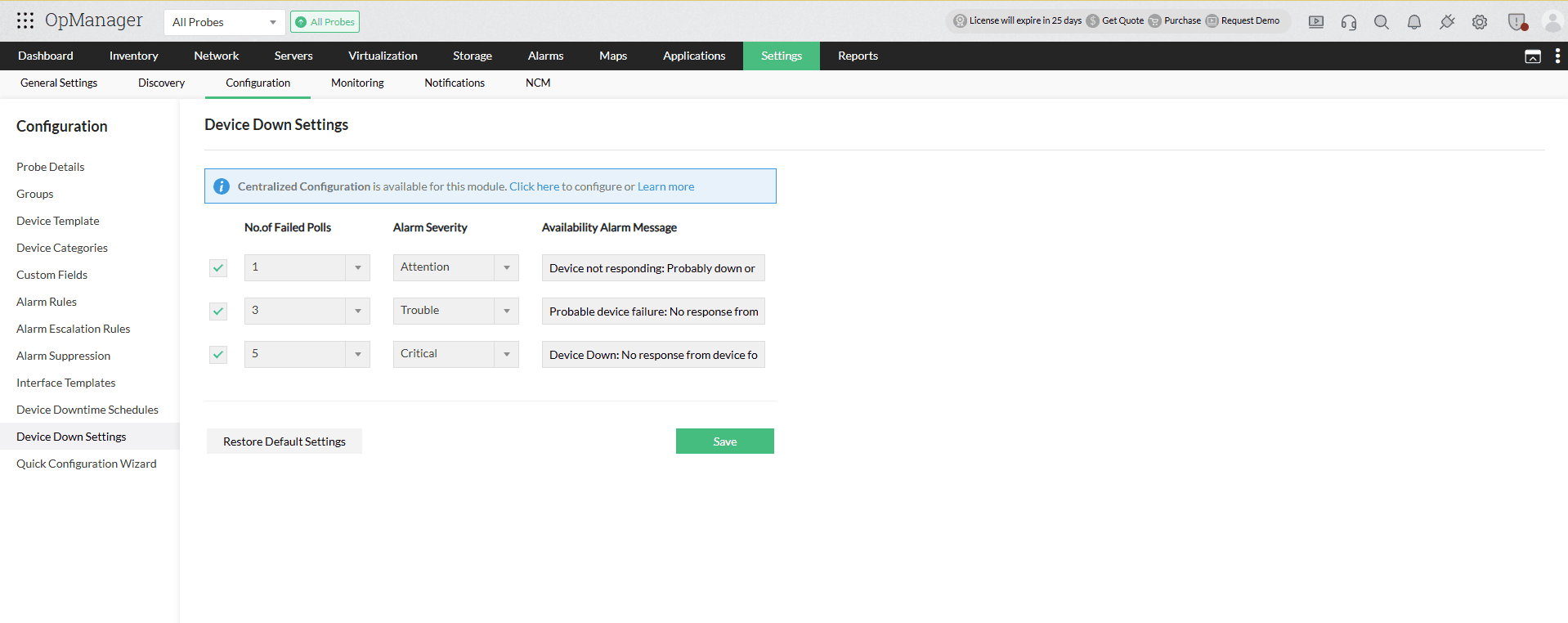Open the vertical three-dot more menu
This screenshot has width=1568, height=623.
pos(1557,56)
